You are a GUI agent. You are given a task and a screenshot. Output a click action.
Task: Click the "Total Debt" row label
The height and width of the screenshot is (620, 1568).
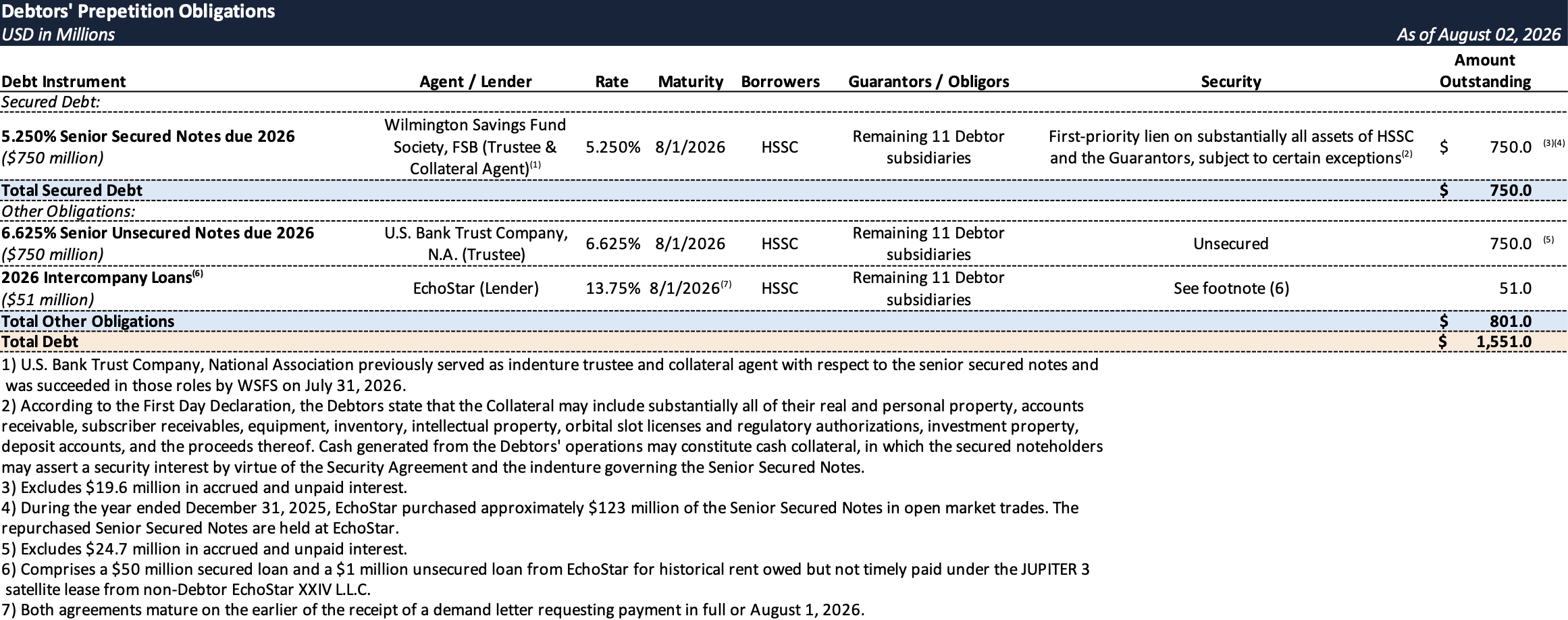click(40, 342)
